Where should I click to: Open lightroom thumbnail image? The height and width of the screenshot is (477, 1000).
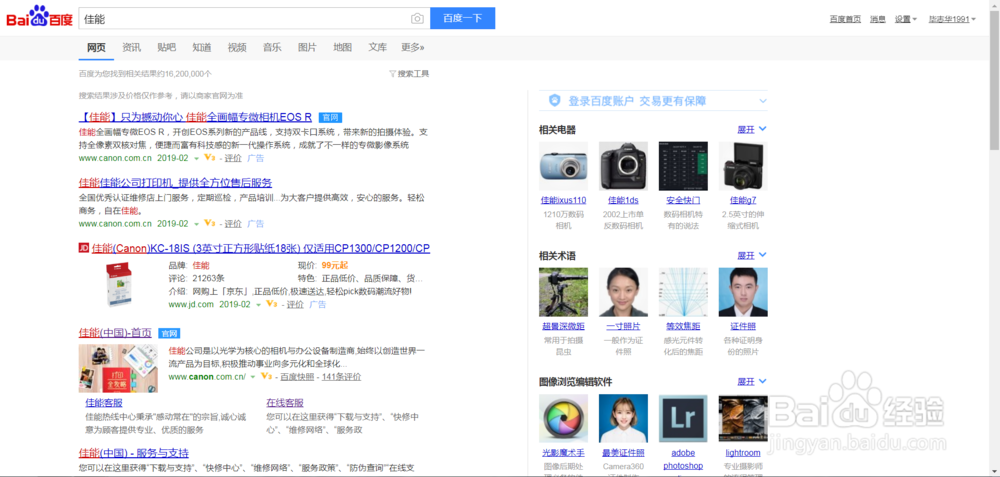[743, 418]
